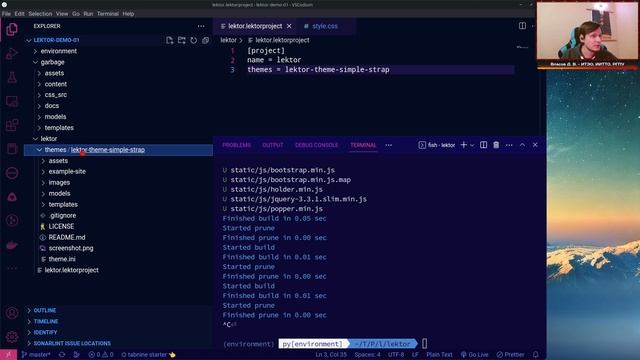Screen dimensions: 640x360
Task: Open errors and warnings count in status bar
Action: tap(101, 355)
